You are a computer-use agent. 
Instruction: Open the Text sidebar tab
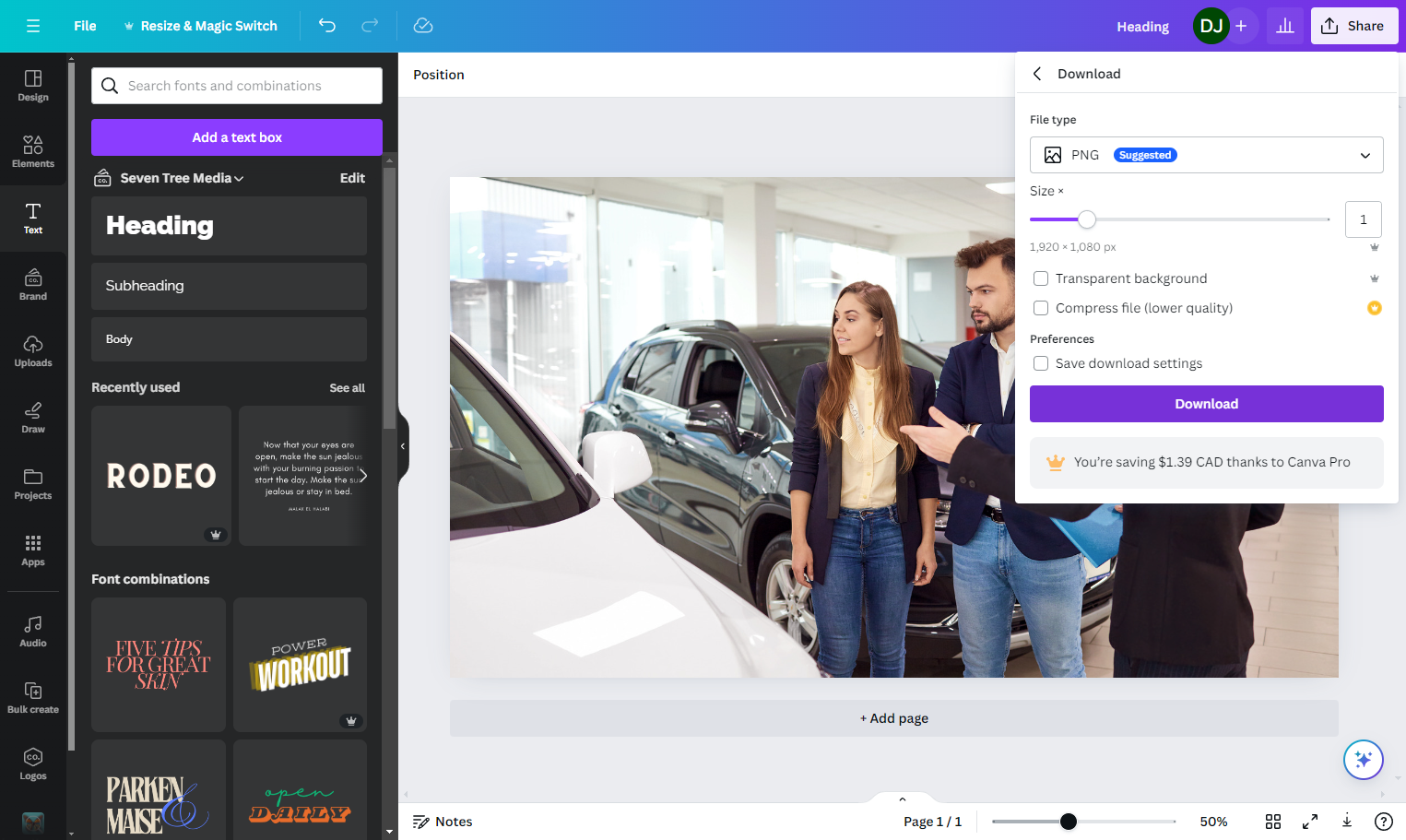(x=33, y=219)
